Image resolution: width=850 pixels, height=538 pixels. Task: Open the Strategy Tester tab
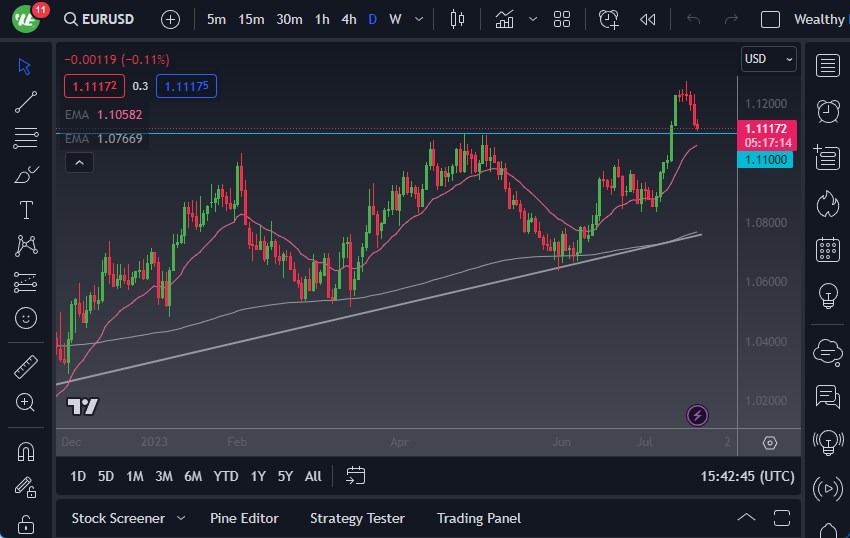[x=357, y=518]
